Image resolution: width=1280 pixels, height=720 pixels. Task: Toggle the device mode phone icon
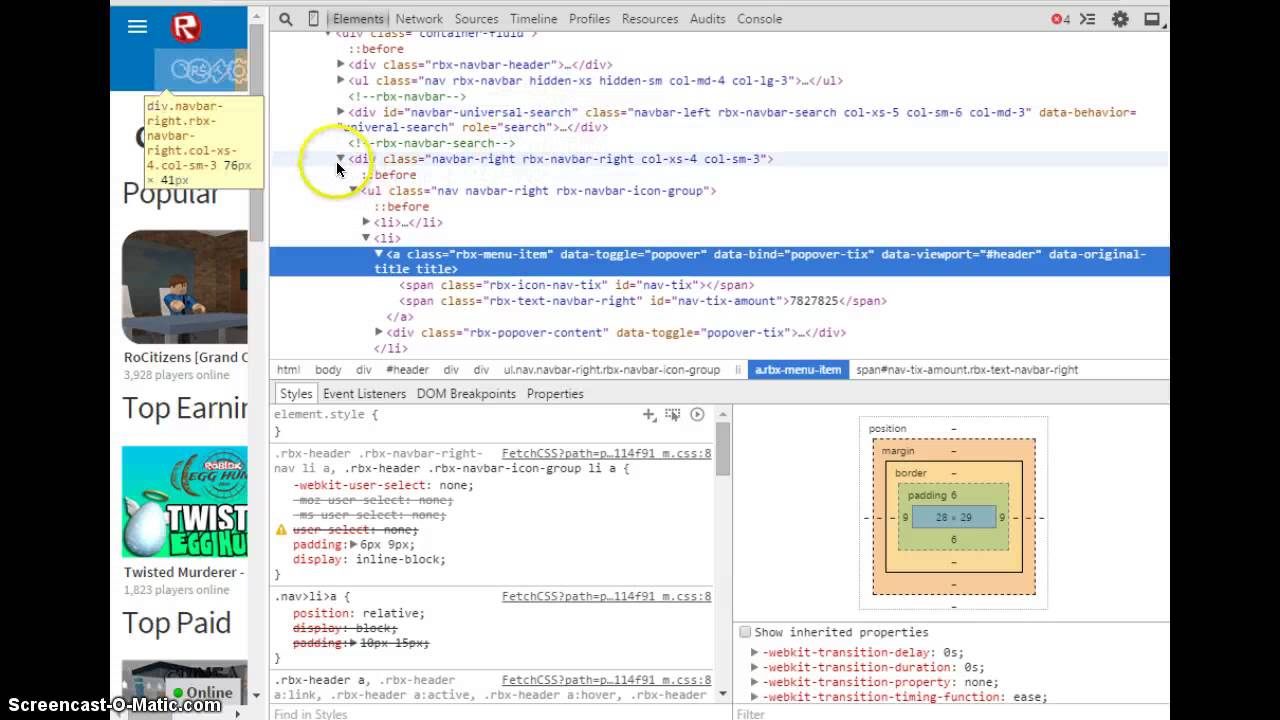313,19
